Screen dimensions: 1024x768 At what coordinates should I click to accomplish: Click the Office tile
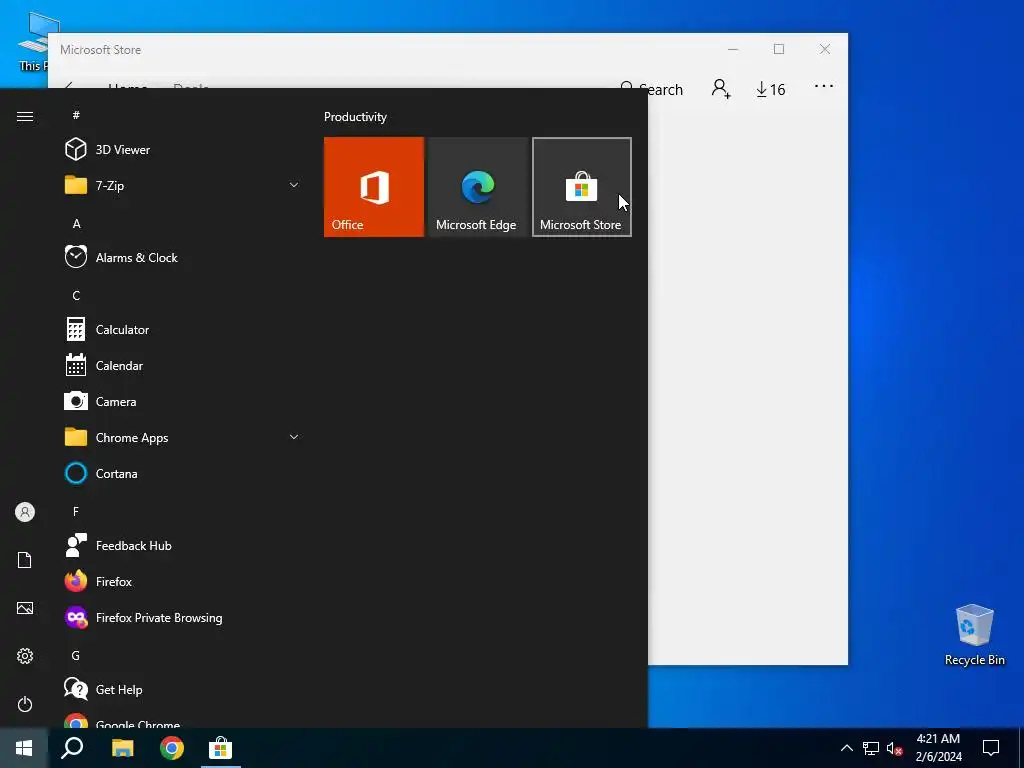coord(374,187)
